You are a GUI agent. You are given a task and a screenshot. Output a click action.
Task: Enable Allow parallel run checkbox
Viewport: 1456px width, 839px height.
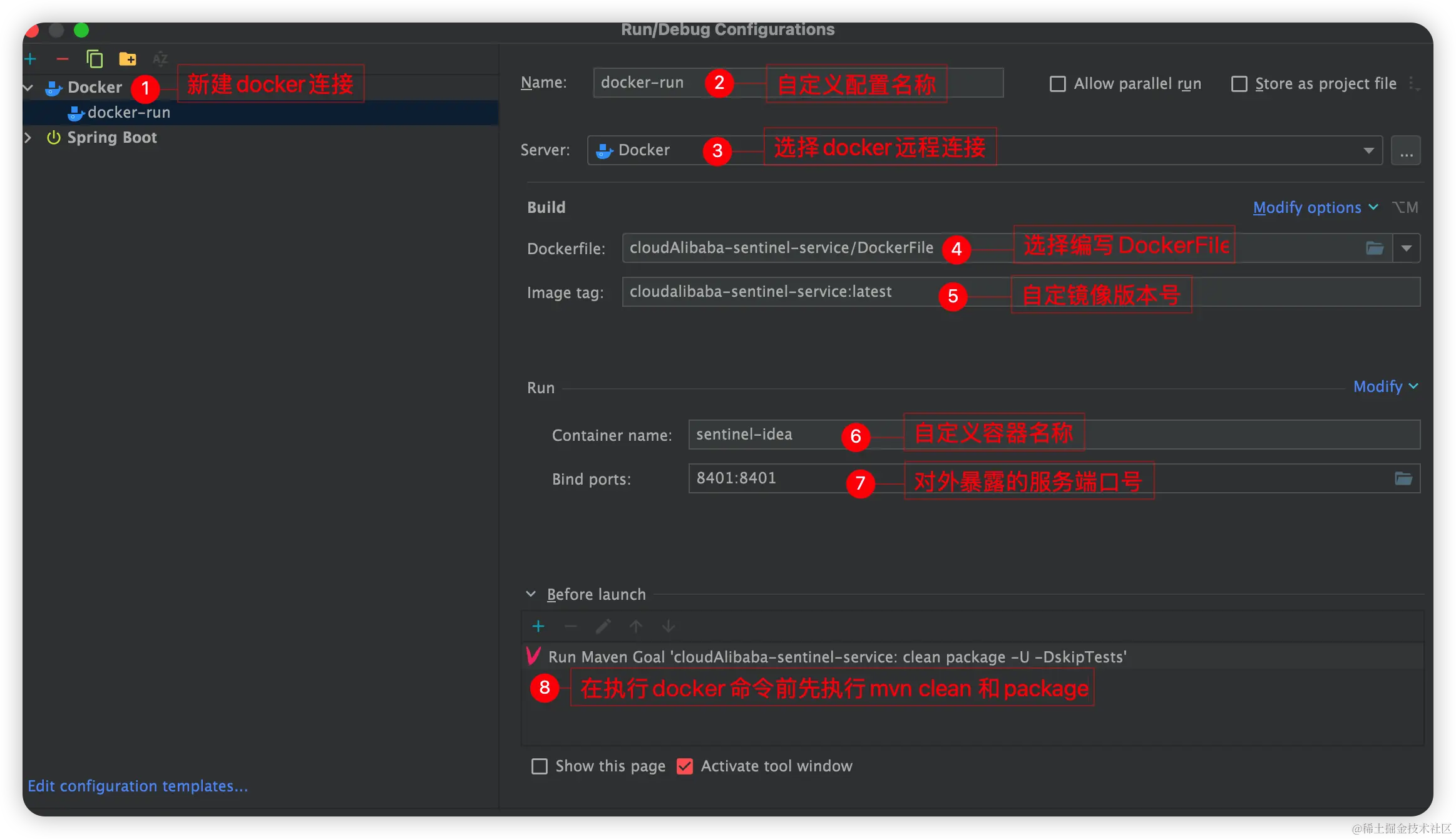click(x=1058, y=84)
